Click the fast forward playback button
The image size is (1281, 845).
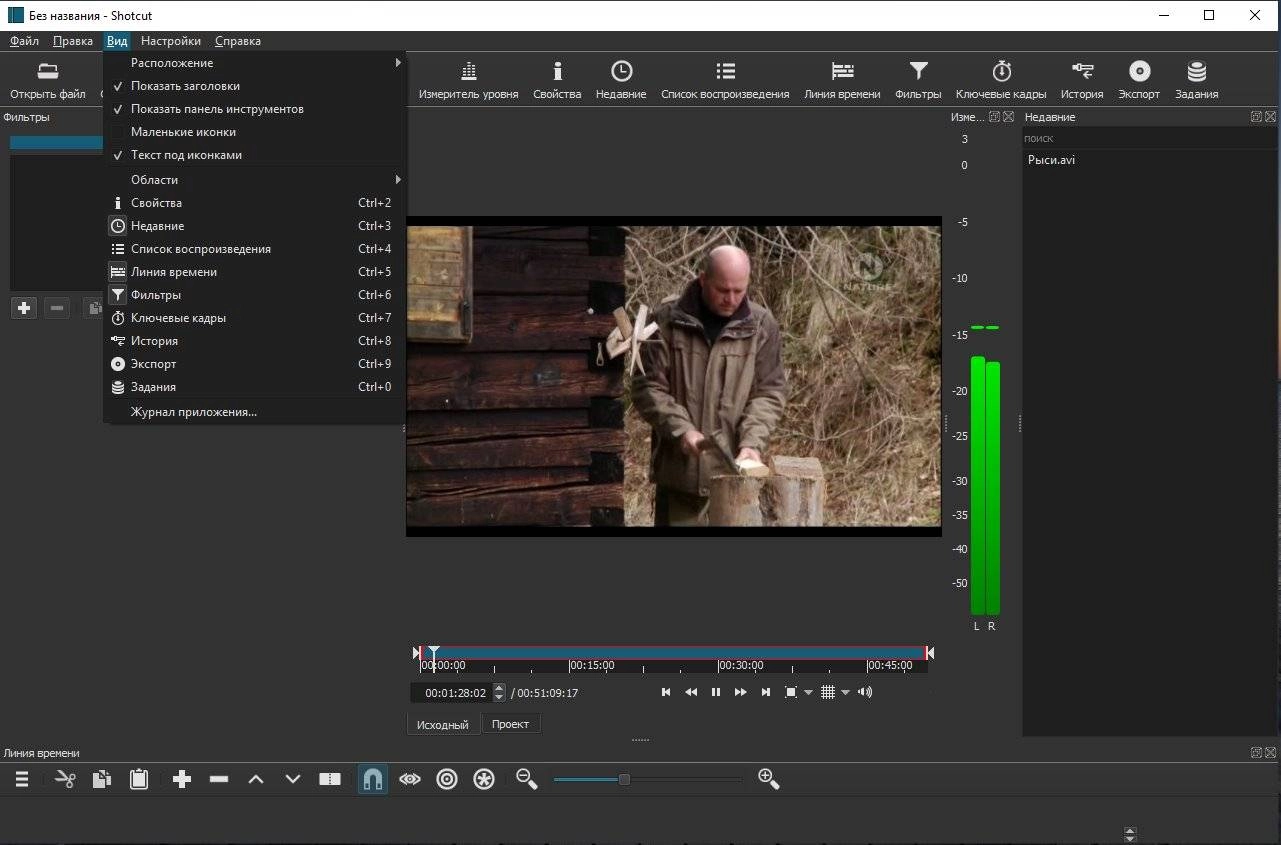(741, 692)
